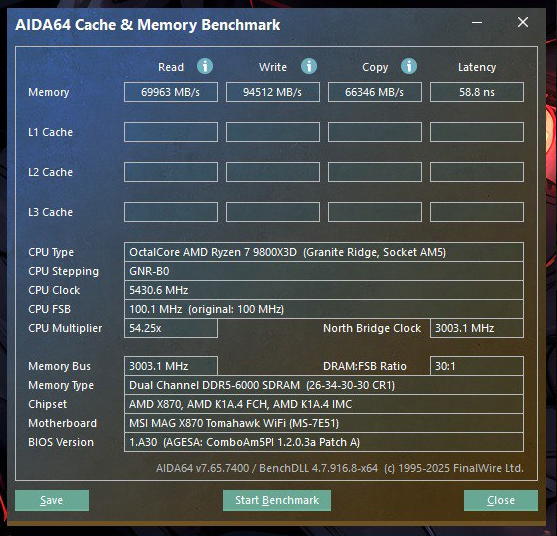Click the Motherboard value MSI MAG X870 Tomahawk
Screen dimensions: 557x536
[324, 423]
